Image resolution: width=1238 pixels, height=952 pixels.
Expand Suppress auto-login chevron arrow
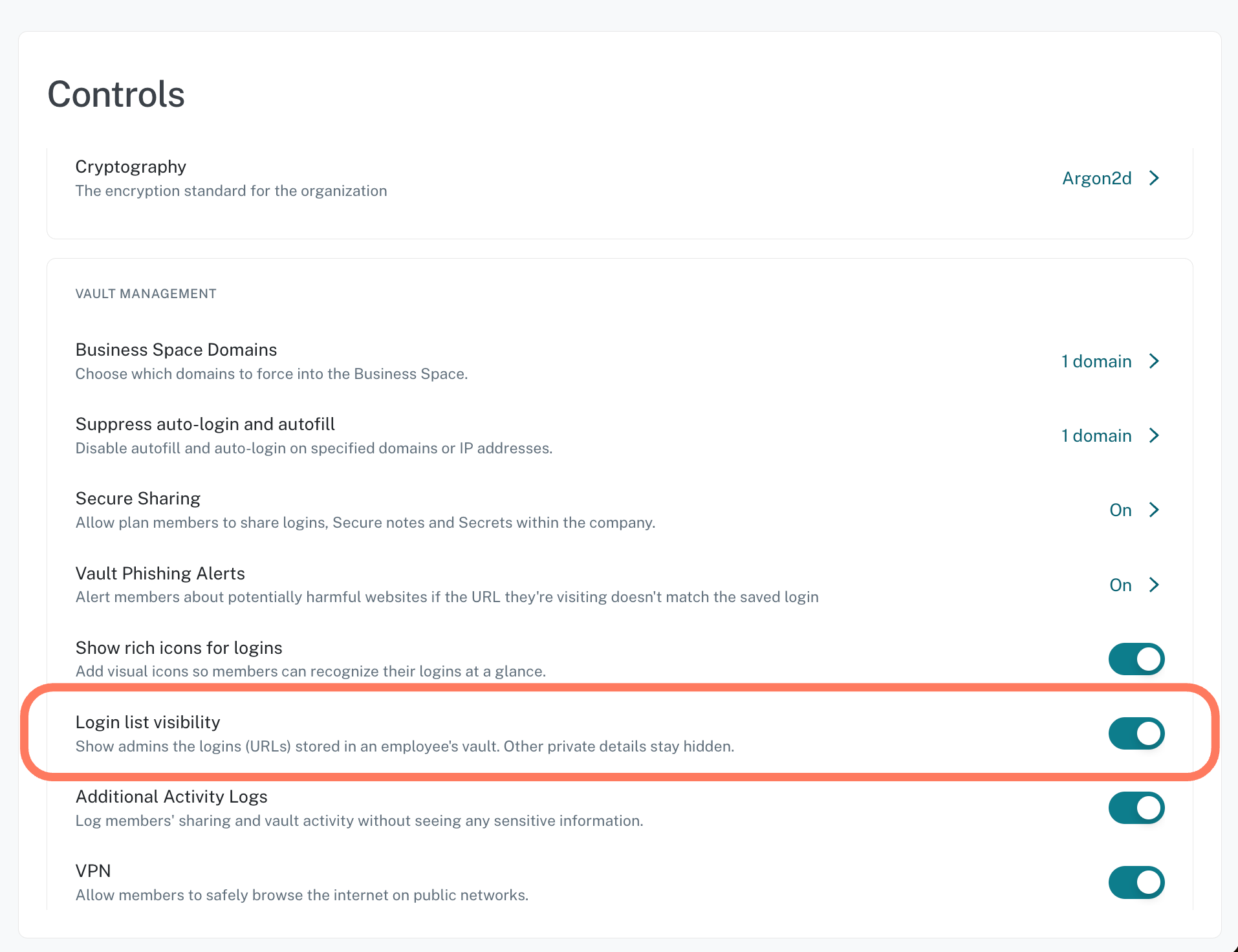1154,435
